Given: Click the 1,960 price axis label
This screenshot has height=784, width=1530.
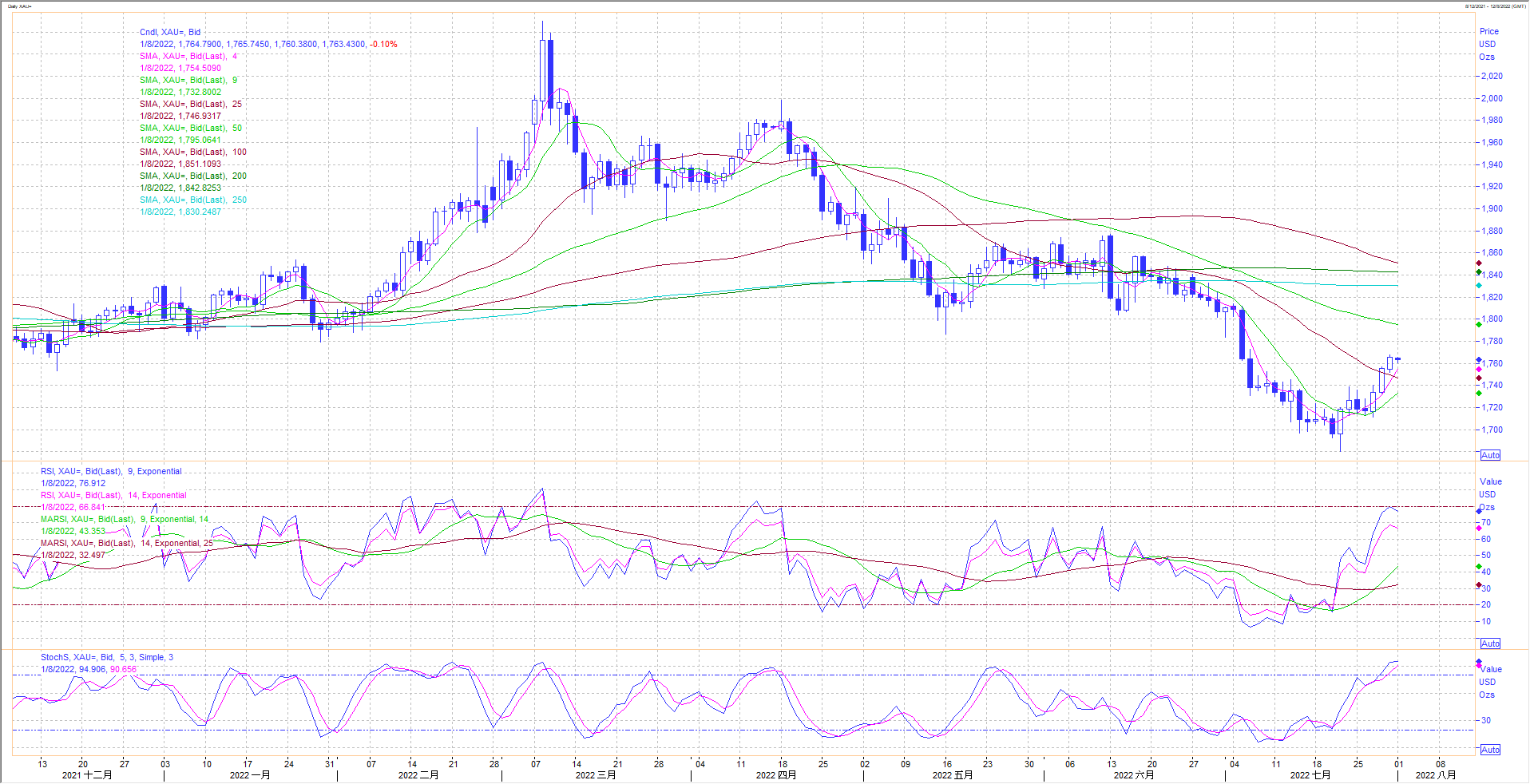Looking at the screenshot, I should (x=1492, y=143).
